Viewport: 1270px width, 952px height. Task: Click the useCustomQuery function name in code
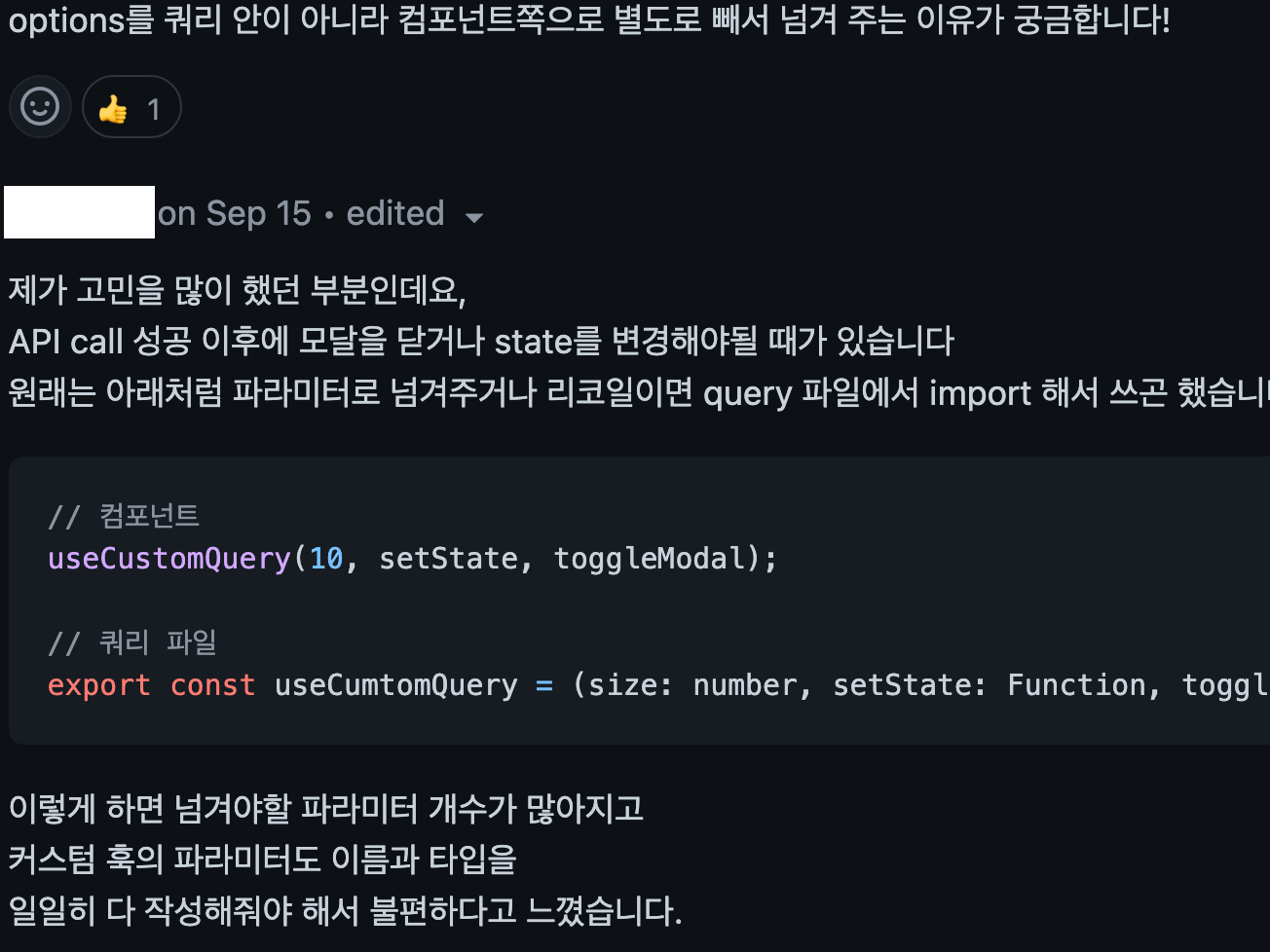tap(168, 557)
